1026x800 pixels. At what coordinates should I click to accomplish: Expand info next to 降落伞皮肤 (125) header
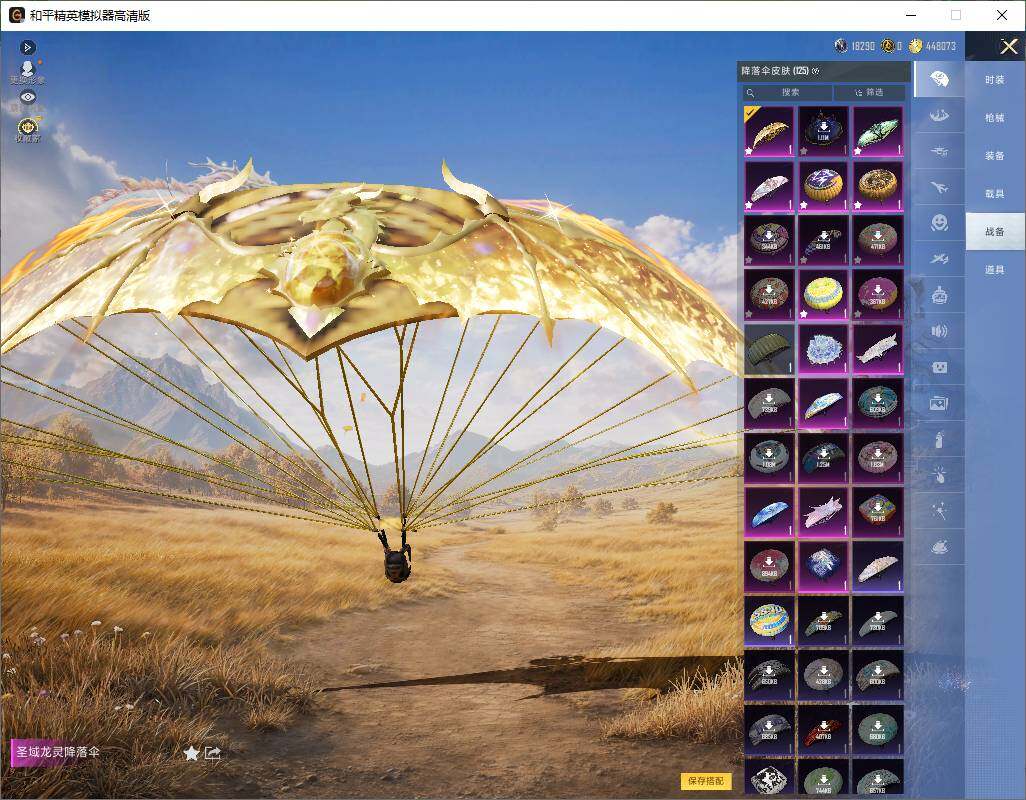pyautogui.click(x=815, y=71)
